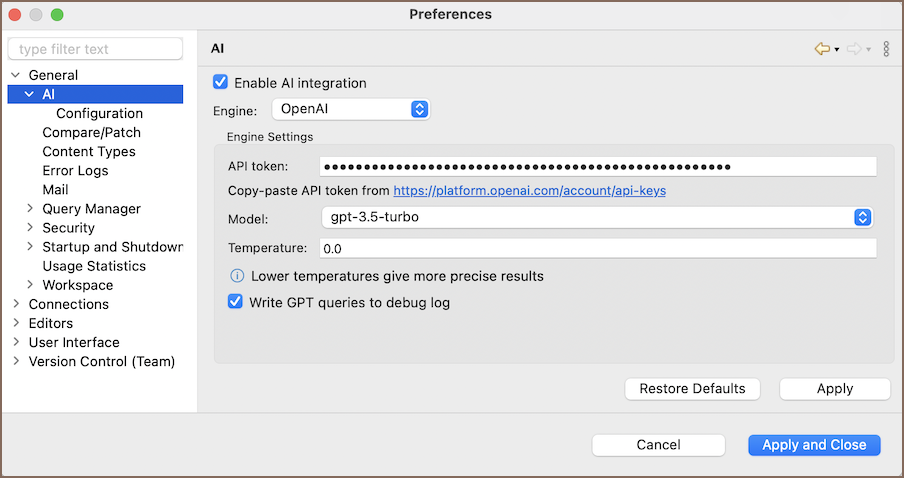Open the three-dot view menu icon
Viewport: 904px width, 478px height.
(x=886, y=49)
